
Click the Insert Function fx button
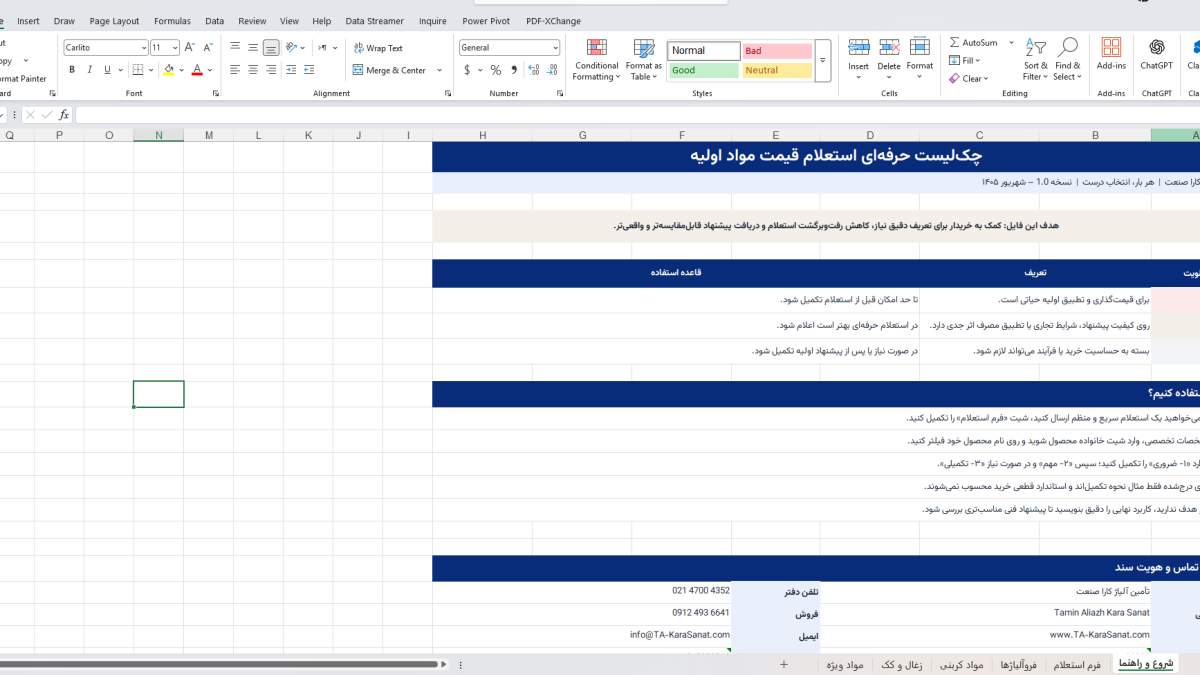pyautogui.click(x=64, y=115)
